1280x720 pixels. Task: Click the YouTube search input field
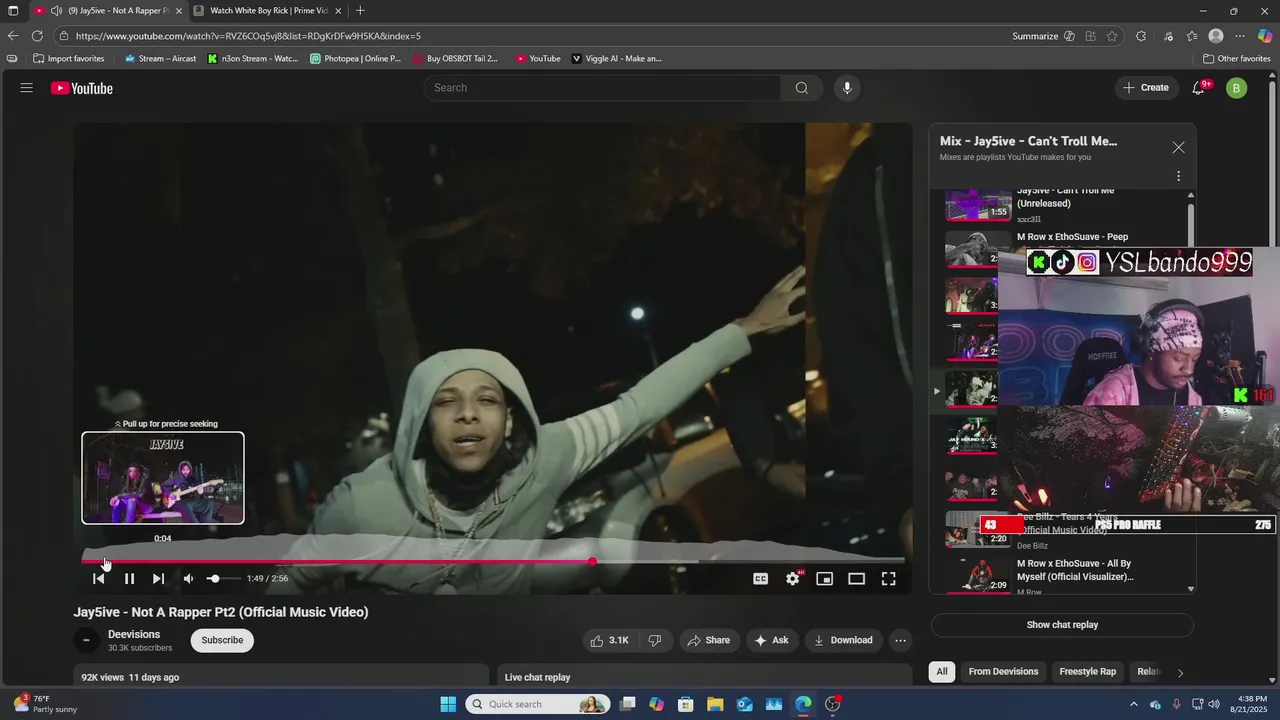point(602,88)
